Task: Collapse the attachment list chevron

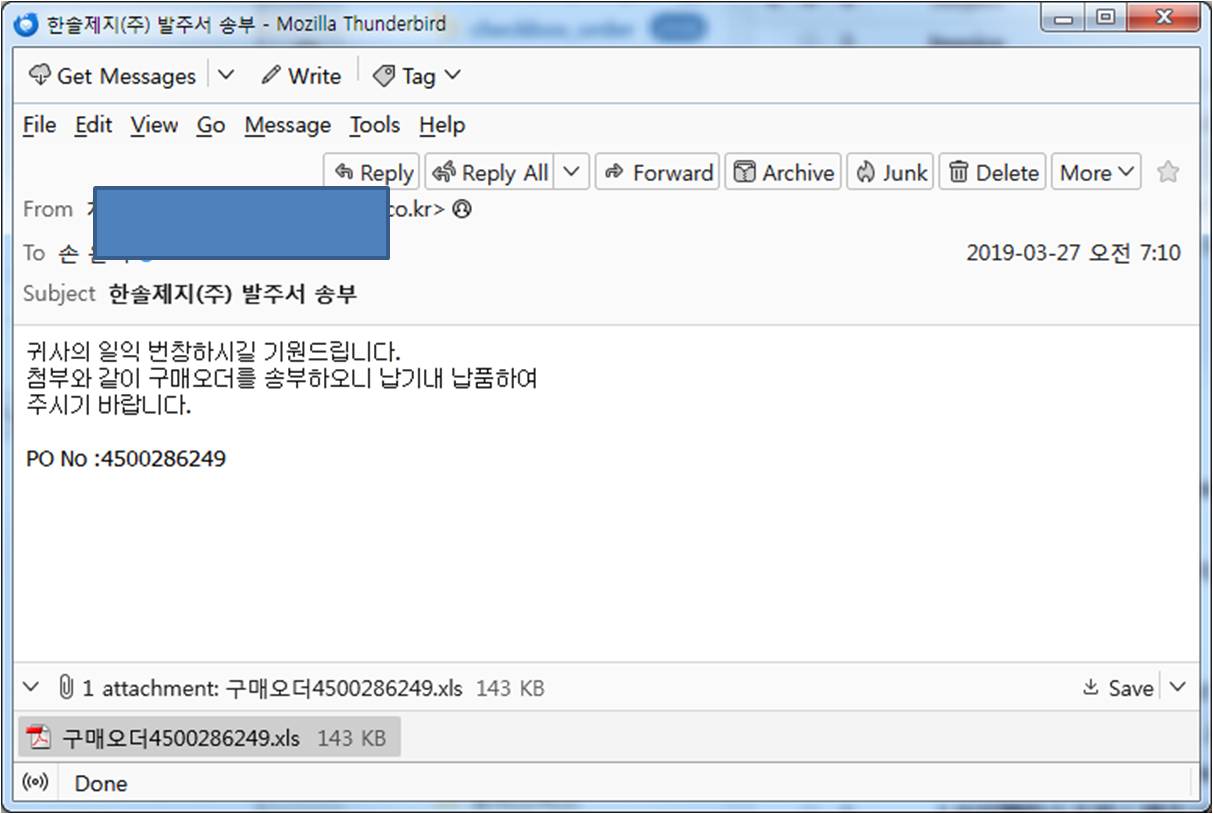Action: 31,687
